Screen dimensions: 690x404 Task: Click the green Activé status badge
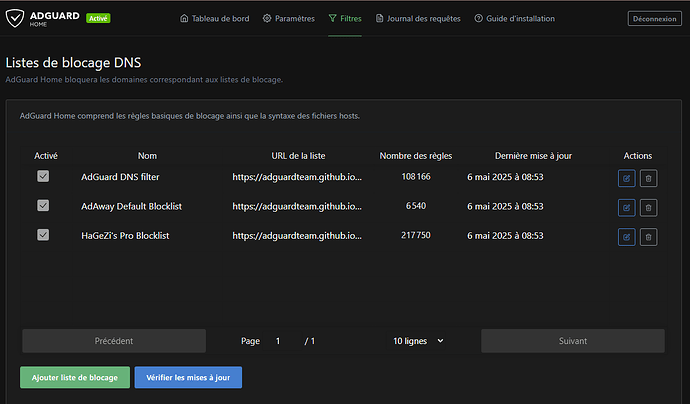[x=98, y=18]
